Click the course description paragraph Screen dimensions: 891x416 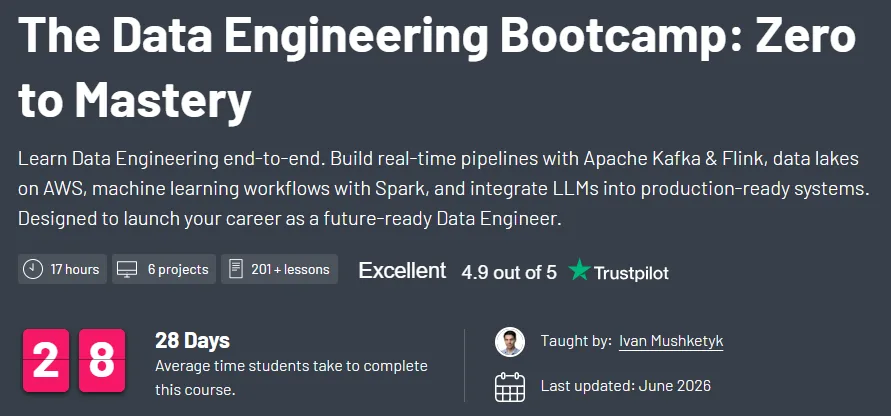coord(444,189)
